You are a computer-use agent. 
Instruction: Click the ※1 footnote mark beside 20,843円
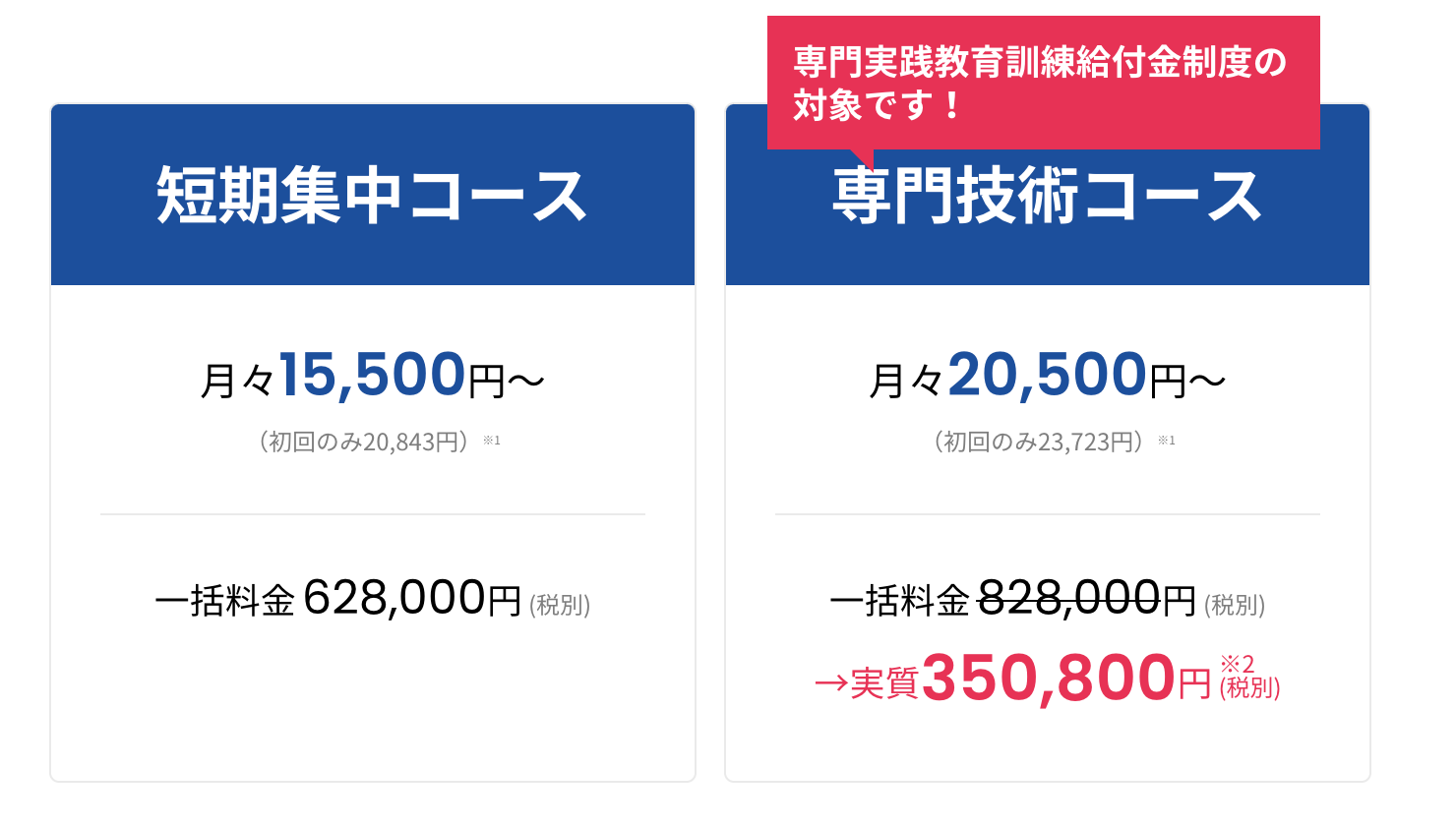pyautogui.click(x=492, y=441)
